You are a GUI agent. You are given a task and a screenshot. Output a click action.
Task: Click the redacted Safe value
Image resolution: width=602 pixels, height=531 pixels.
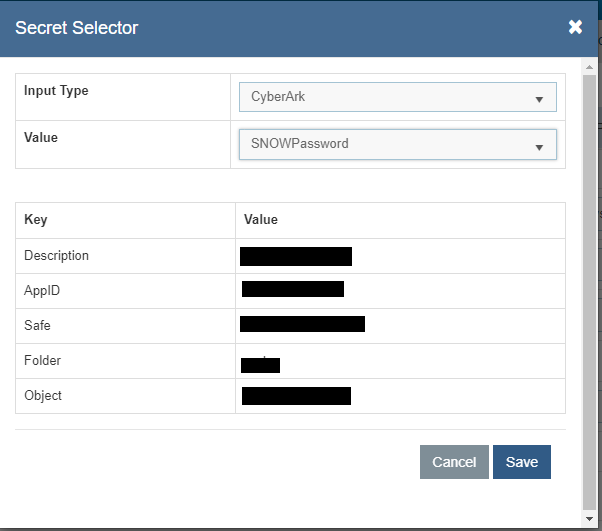click(x=302, y=324)
